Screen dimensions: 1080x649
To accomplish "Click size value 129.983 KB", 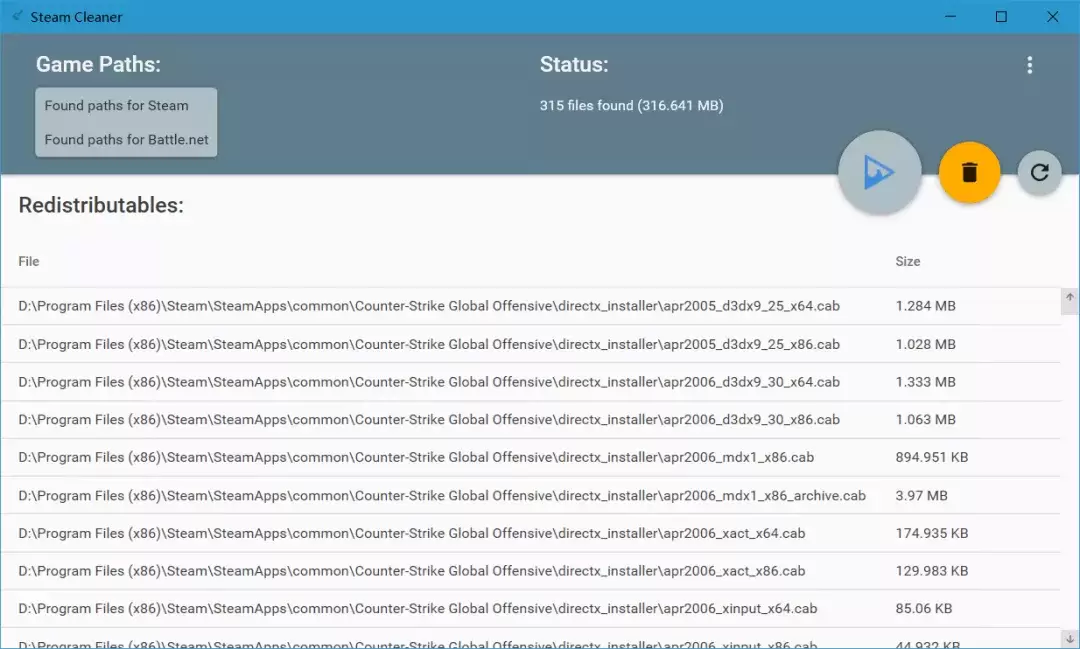I will click(931, 571).
